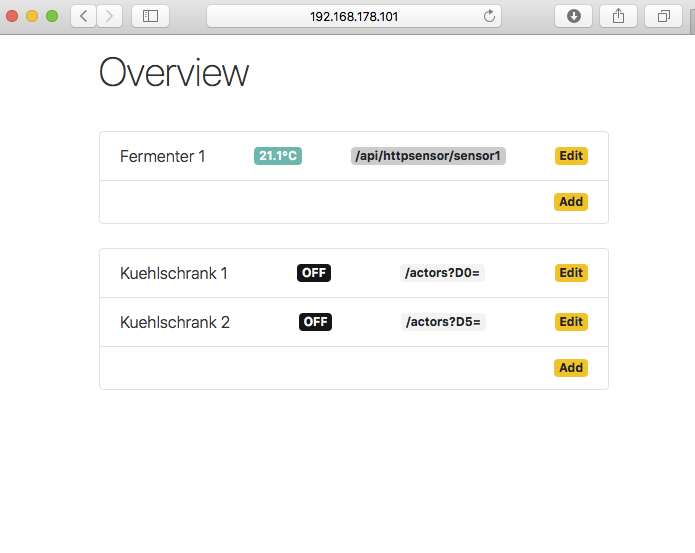
Task: Click the /actors?D5= path label
Action: tap(443, 322)
